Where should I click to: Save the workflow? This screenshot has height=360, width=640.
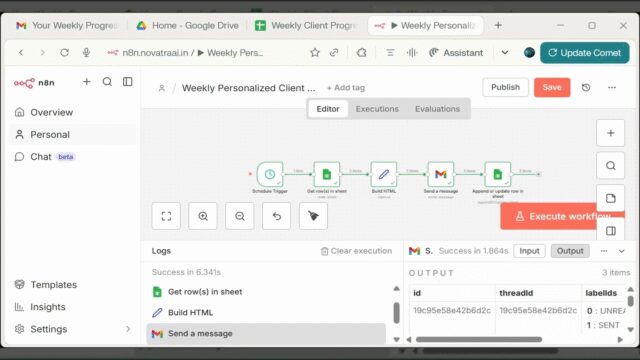pyautogui.click(x=552, y=87)
